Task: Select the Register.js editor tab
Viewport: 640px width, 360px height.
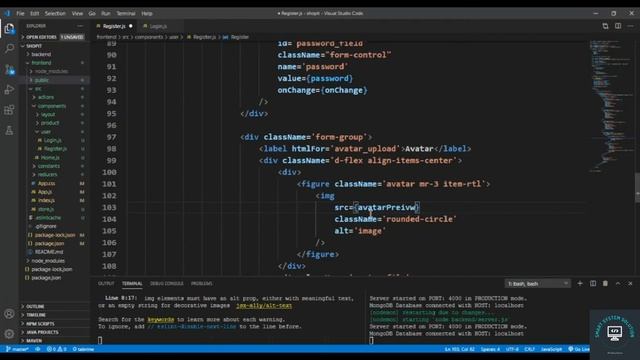Action: [x=114, y=26]
